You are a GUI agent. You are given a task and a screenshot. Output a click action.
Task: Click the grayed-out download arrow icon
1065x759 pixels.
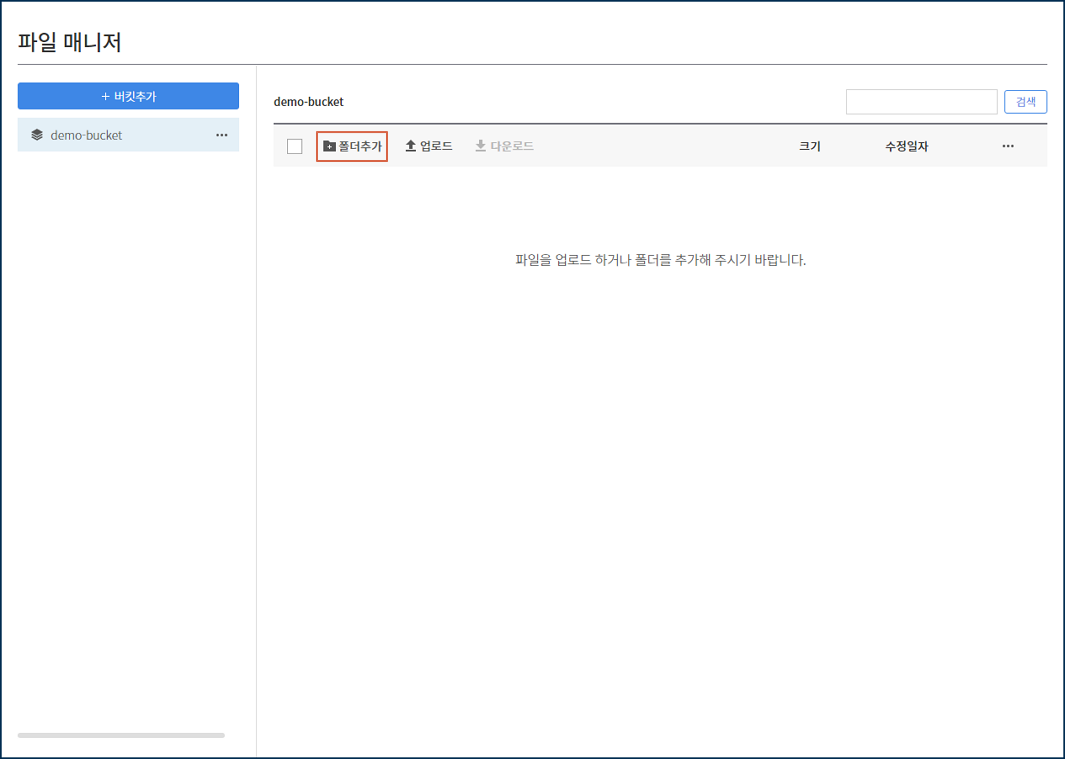pos(480,146)
